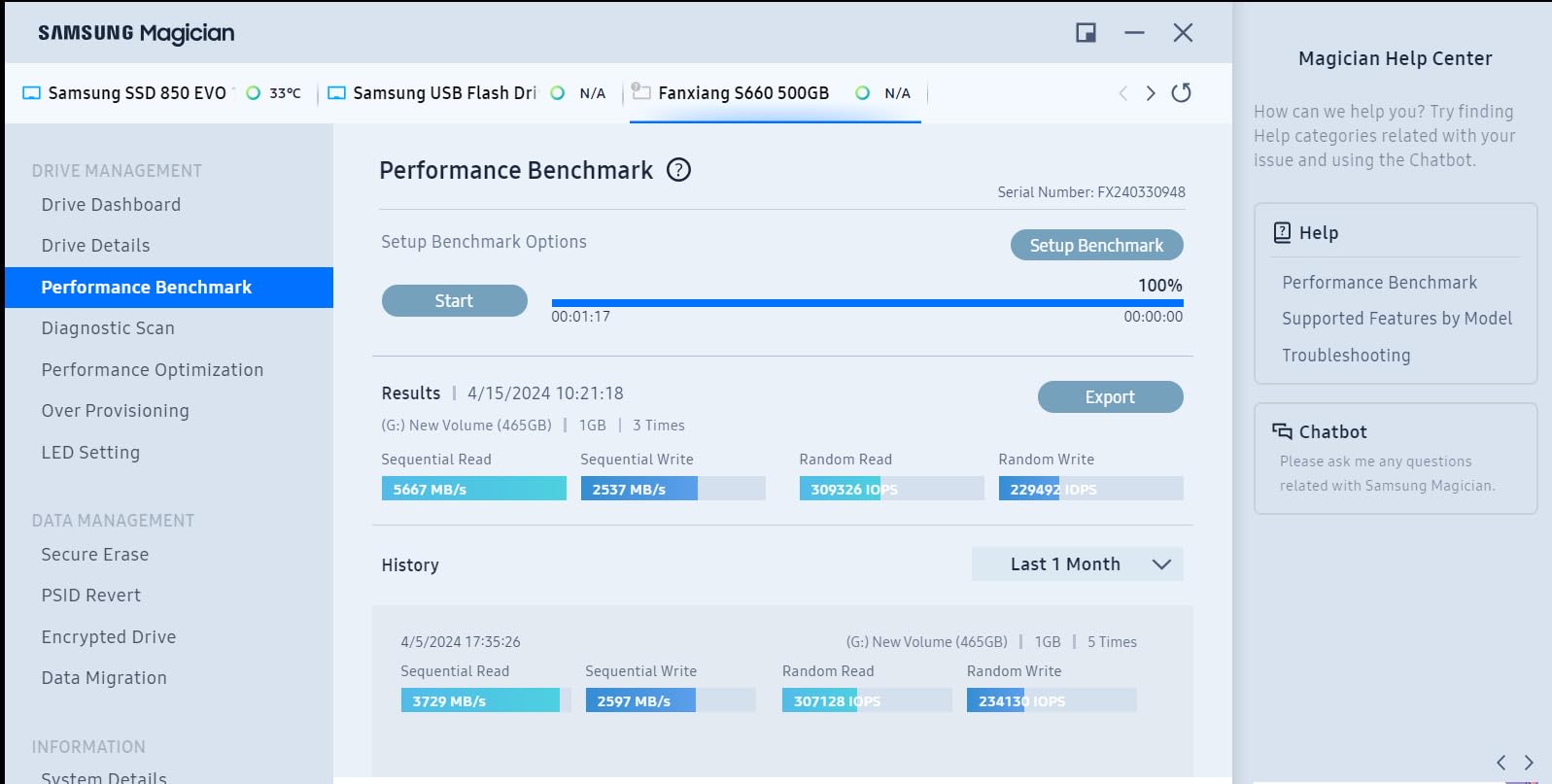This screenshot has height=784, width=1552.
Task: Click the 850 EVO health status circle
Action: [x=253, y=93]
